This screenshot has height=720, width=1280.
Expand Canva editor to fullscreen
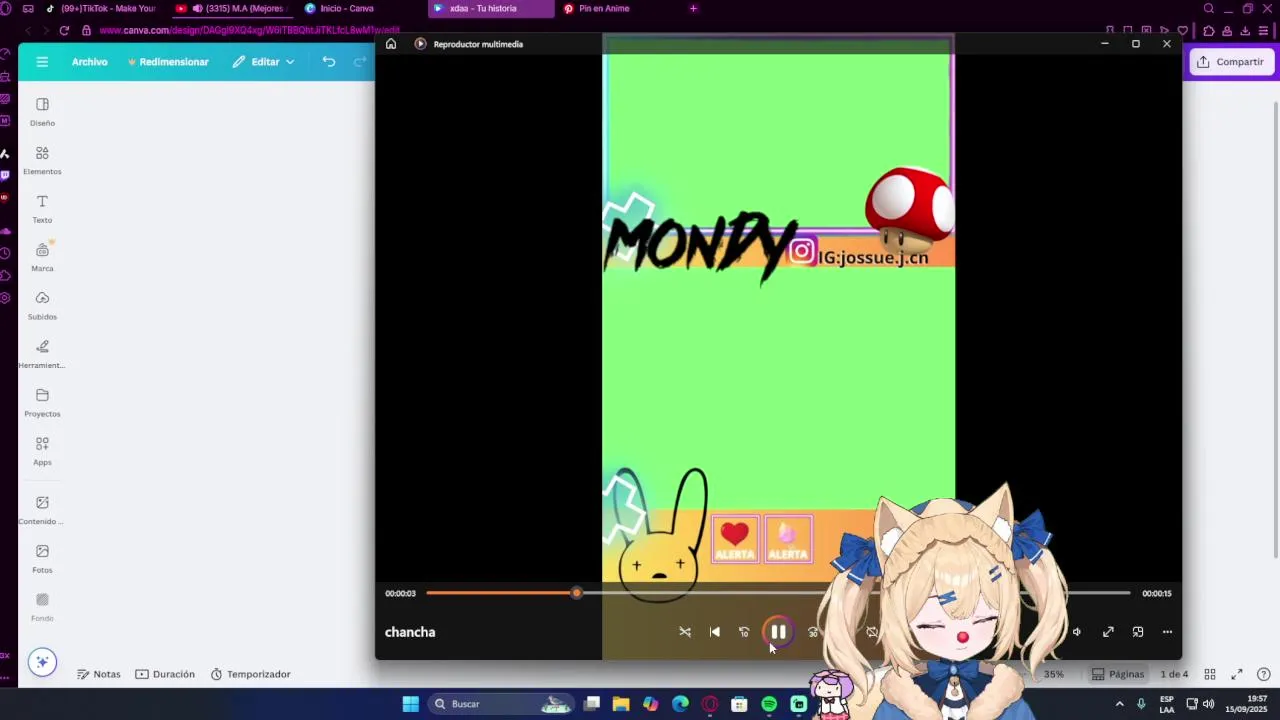[1237, 674]
